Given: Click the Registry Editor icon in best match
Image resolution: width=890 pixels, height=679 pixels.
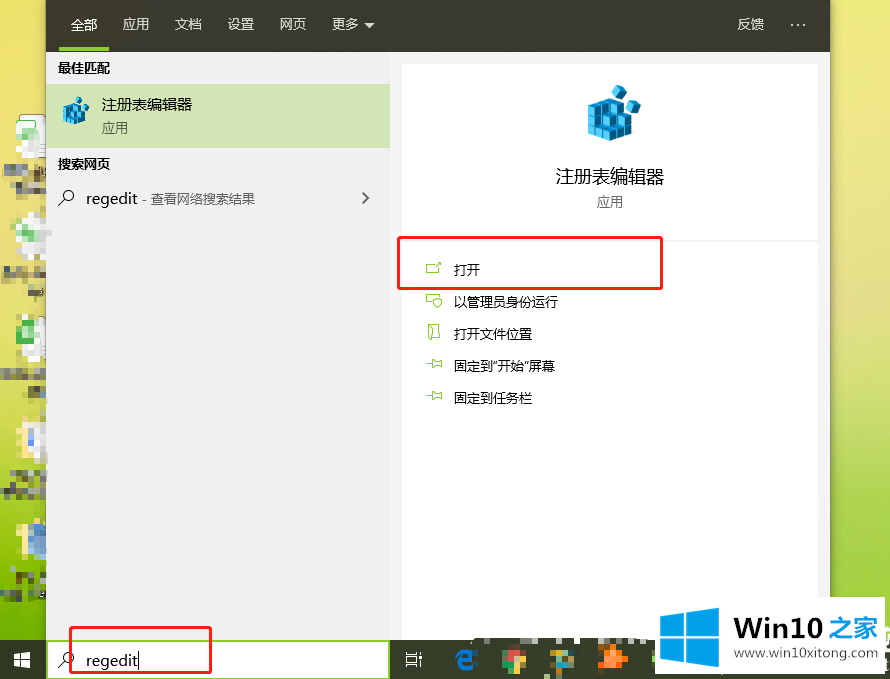Looking at the screenshot, I should click(x=75, y=111).
